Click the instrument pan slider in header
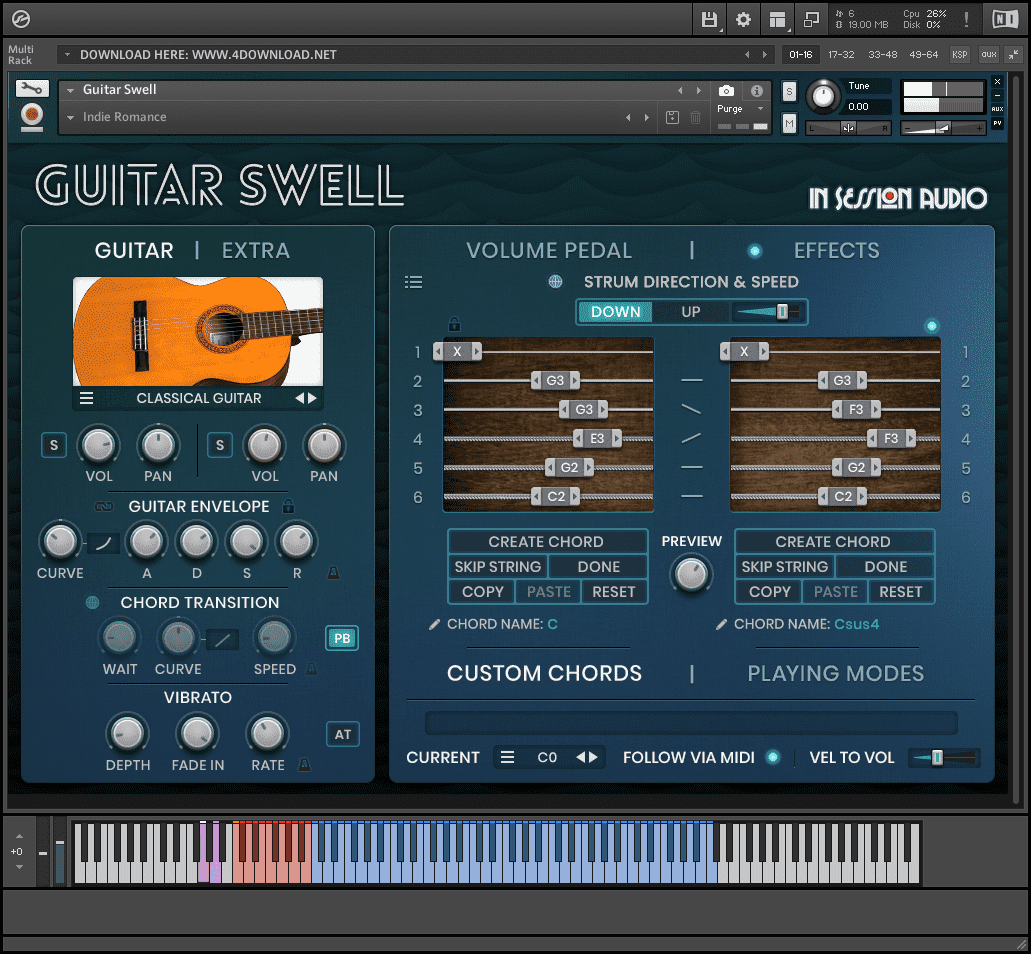The width and height of the screenshot is (1031, 954). tap(848, 128)
